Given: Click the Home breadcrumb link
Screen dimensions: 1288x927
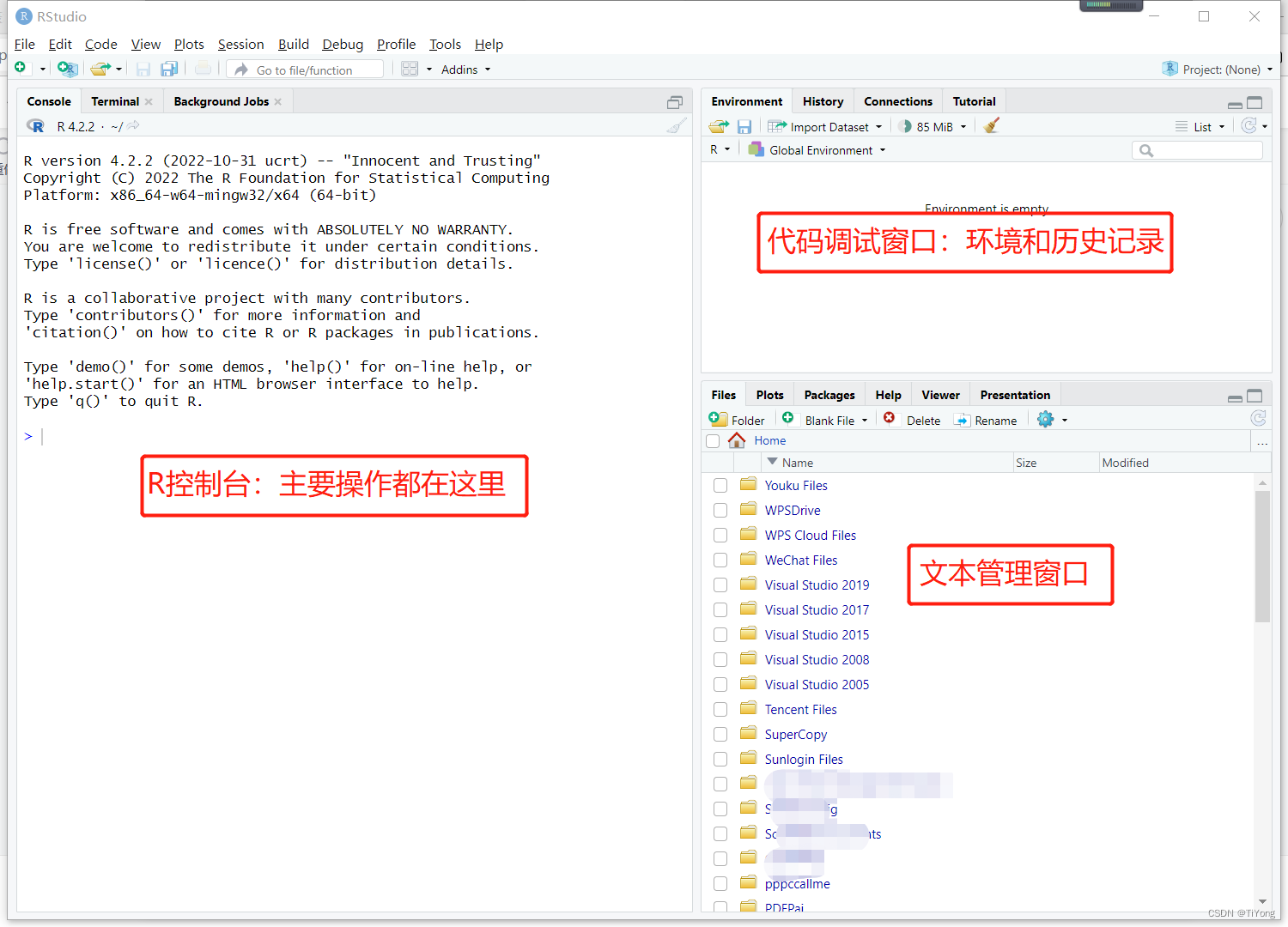Looking at the screenshot, I should (770, 440).
